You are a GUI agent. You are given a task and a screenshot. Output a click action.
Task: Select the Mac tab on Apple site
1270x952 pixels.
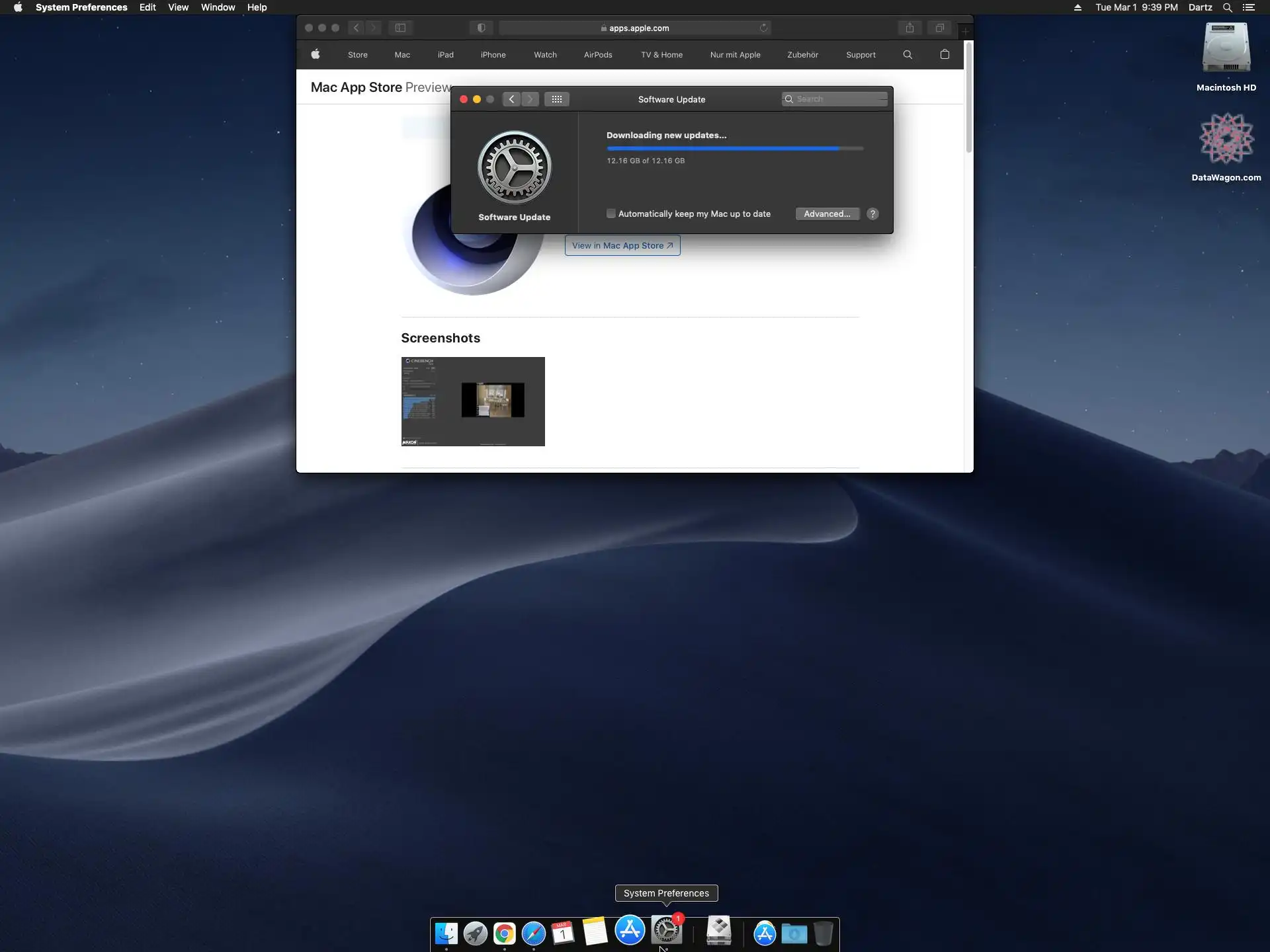coord(402,55)
